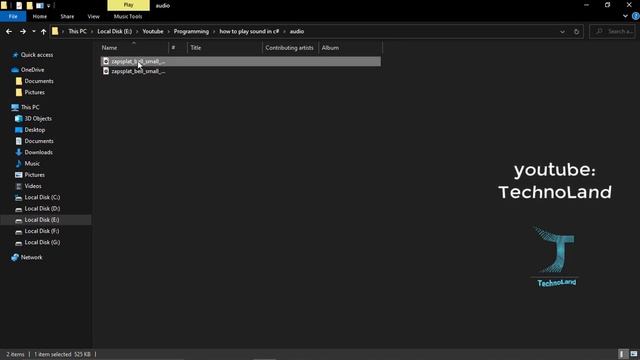Switch to Large icons view layout
Screen dimensions: 640x360
pyautogui.click(x=633, y=354)
